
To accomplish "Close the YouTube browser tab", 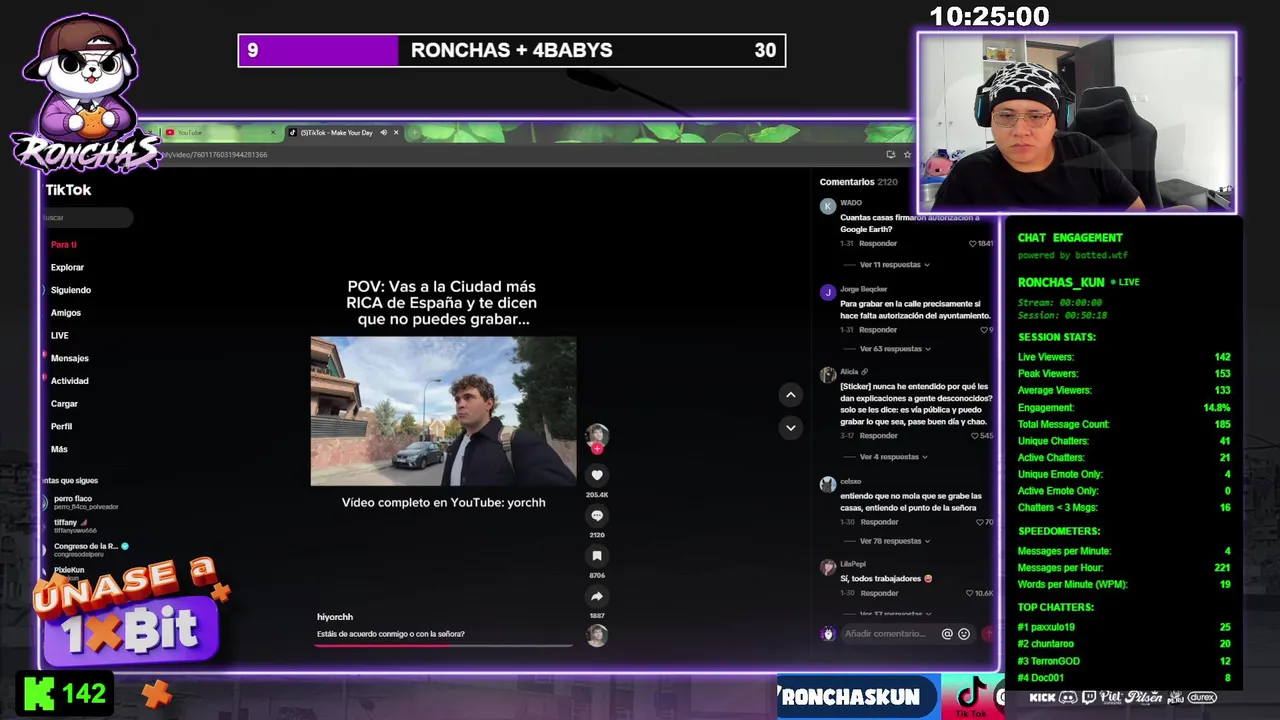I will 272,132.
